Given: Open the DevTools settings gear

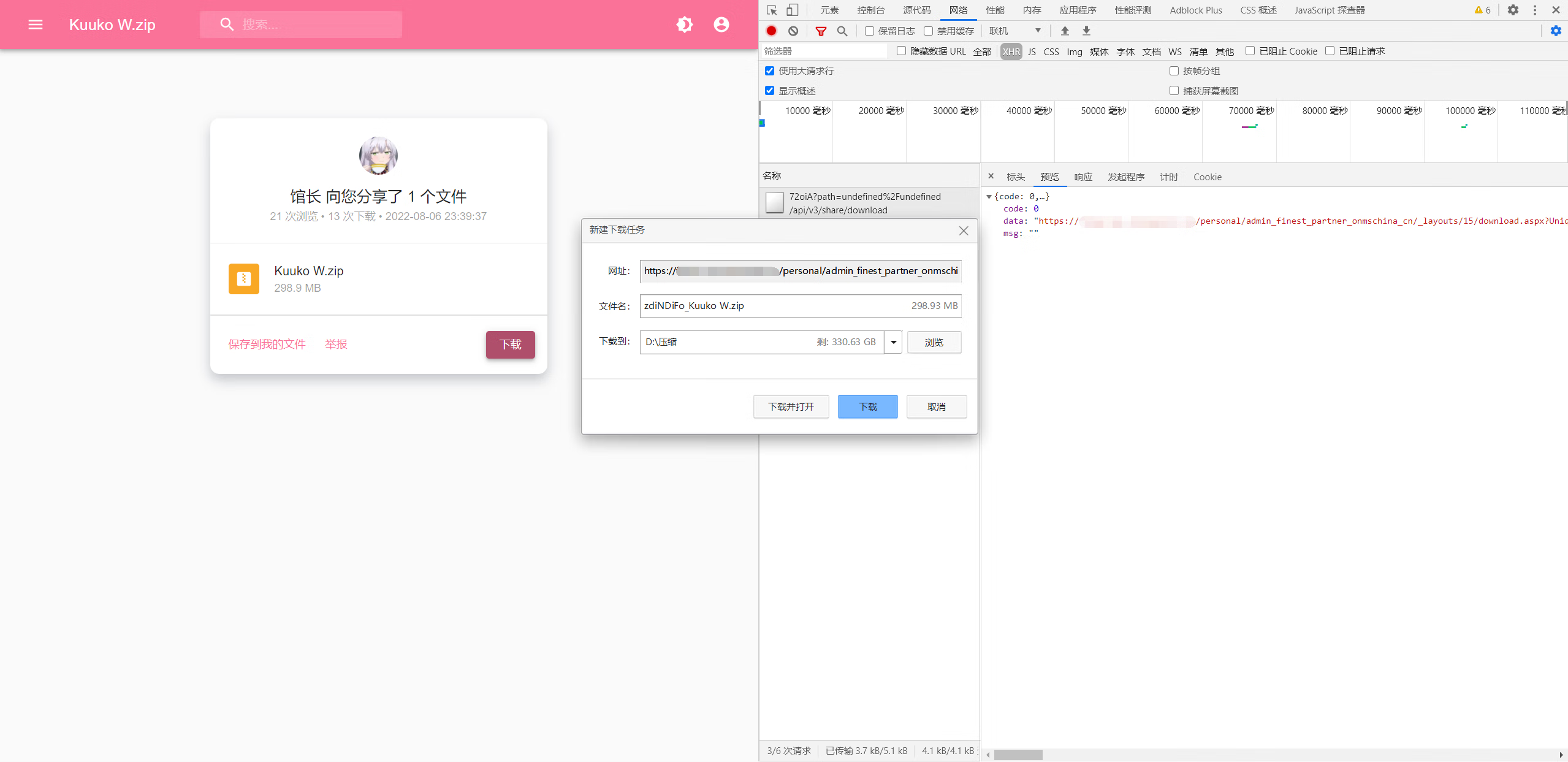Looking at the screenshot, I should click(1513, 10).
